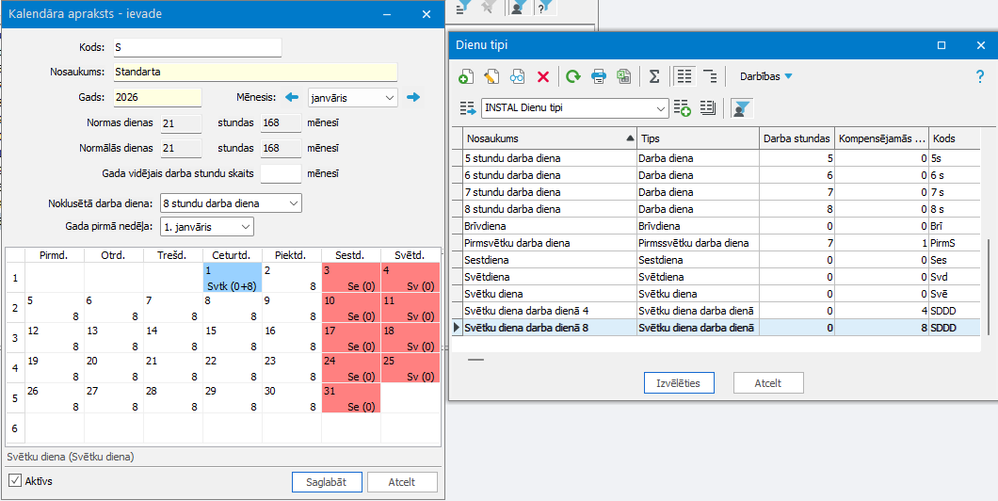This screenshot has width=998, height=501.
Task: Click Atcelt in Dienu tipi window
Action: pyautogui.click(x=768, y=383)
